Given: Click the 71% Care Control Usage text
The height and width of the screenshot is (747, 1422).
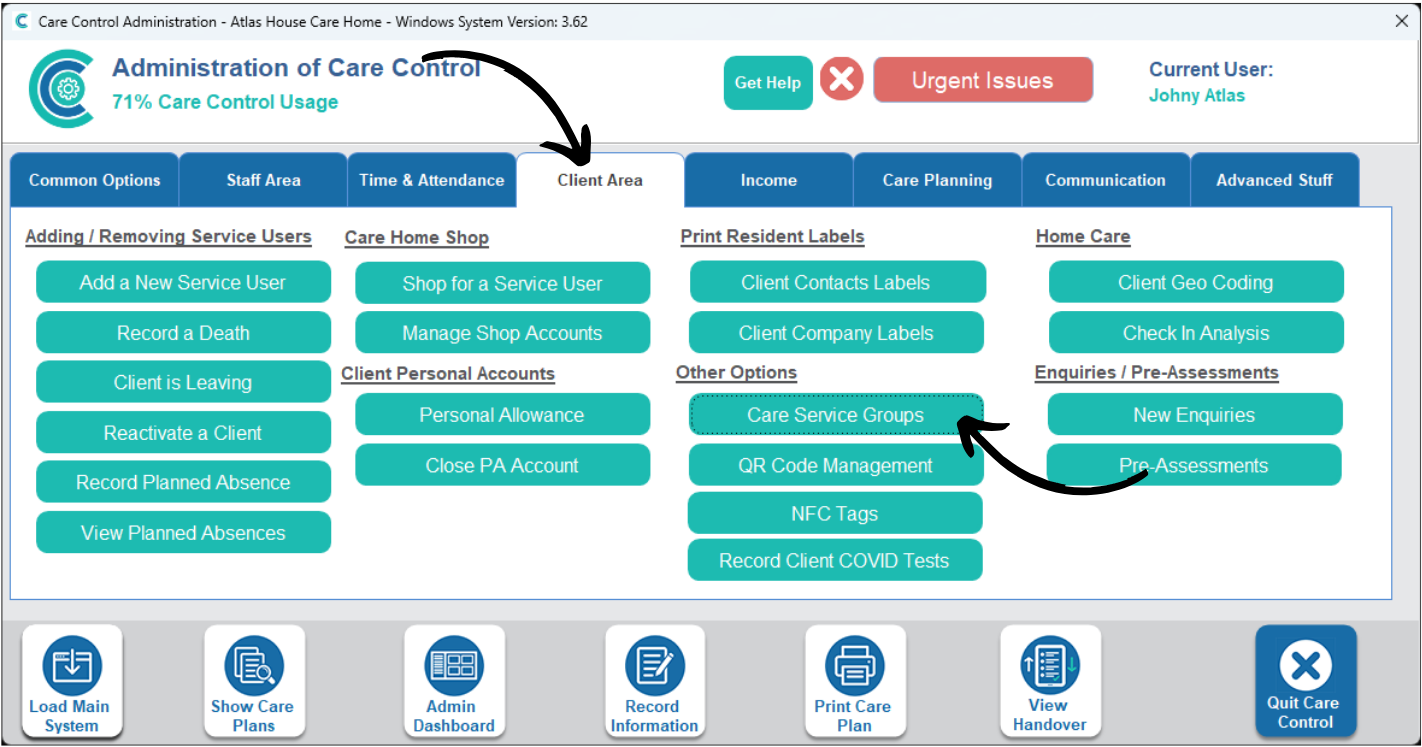Looking at the screenshot, I should coord(225,102).
